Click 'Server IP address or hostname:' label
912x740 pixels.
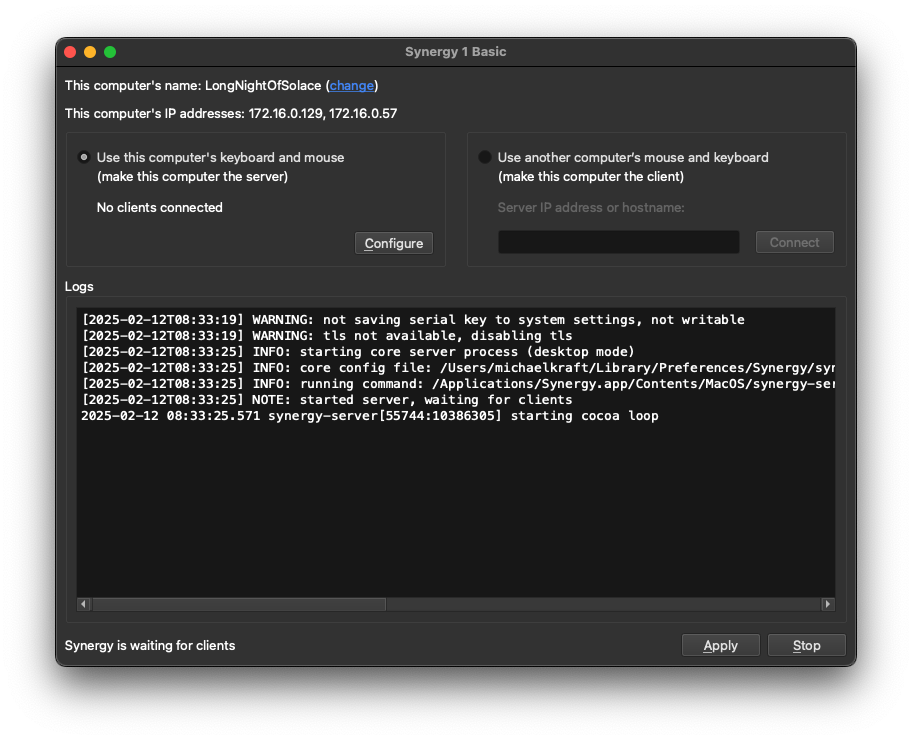591,208
